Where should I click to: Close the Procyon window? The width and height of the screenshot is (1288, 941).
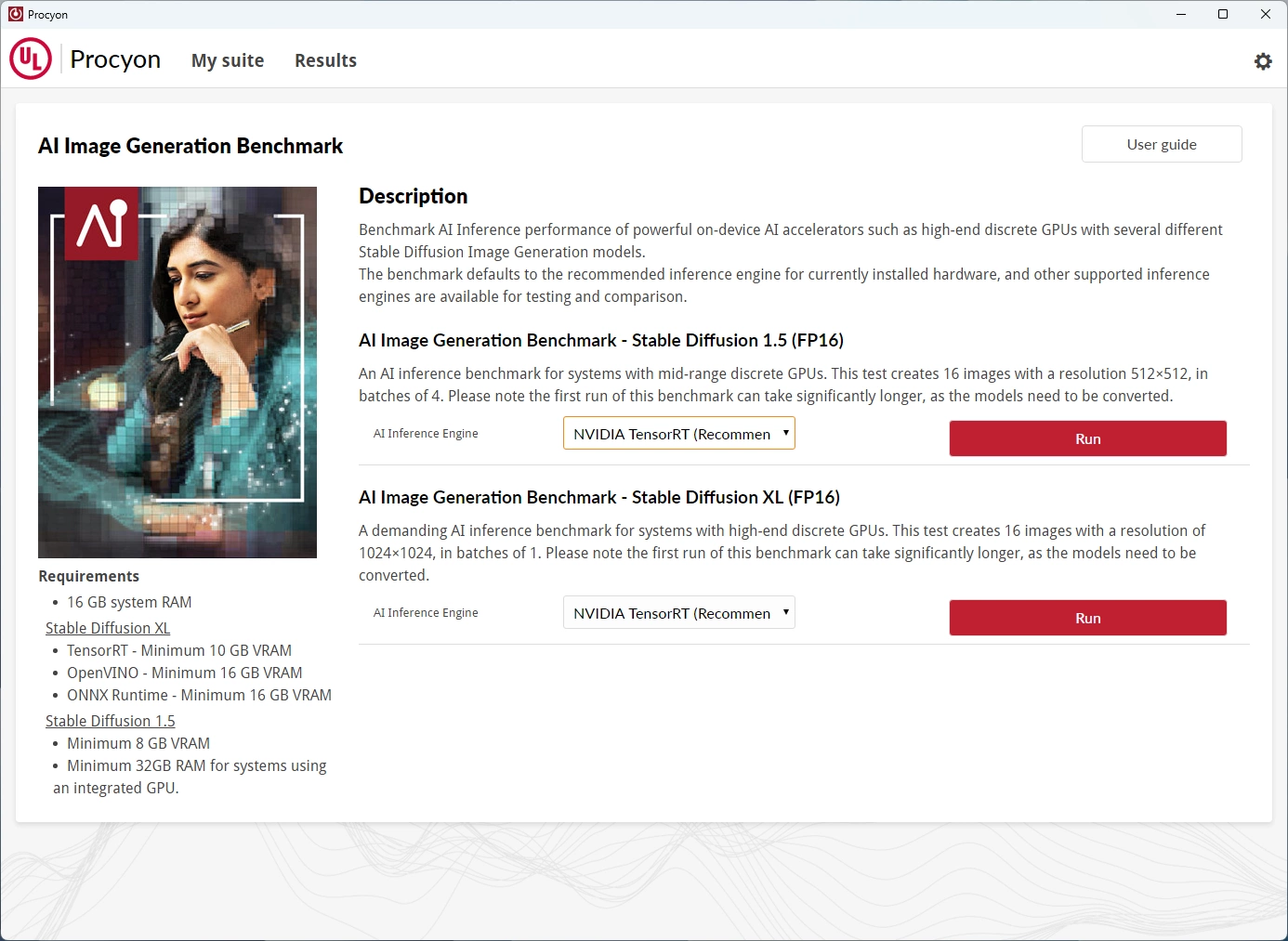(1266, 14)
